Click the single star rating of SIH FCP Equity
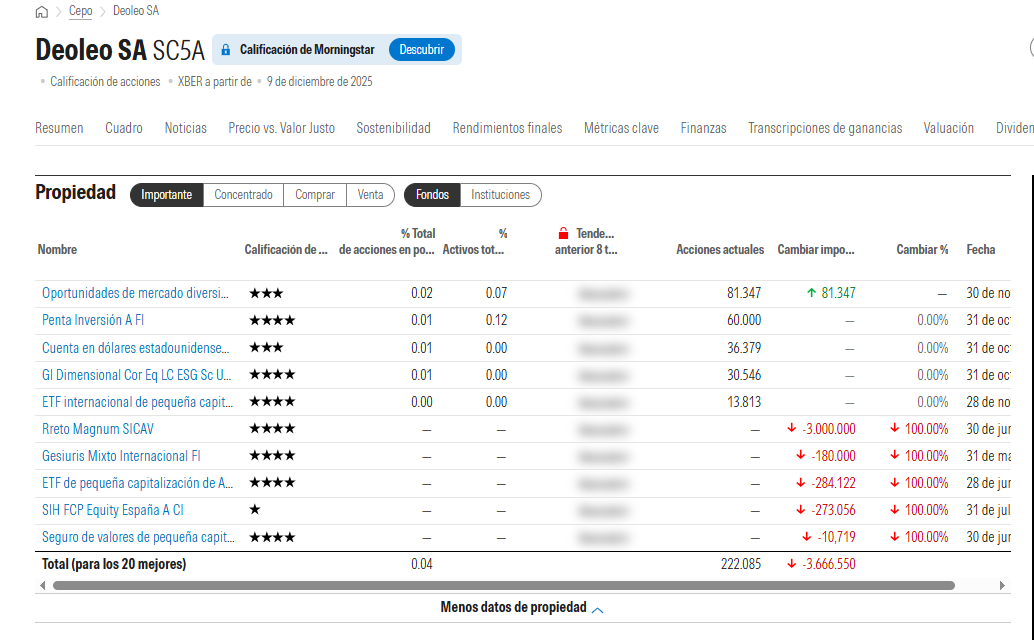Viewport: 1034px width, 640px height. point(255,510)
